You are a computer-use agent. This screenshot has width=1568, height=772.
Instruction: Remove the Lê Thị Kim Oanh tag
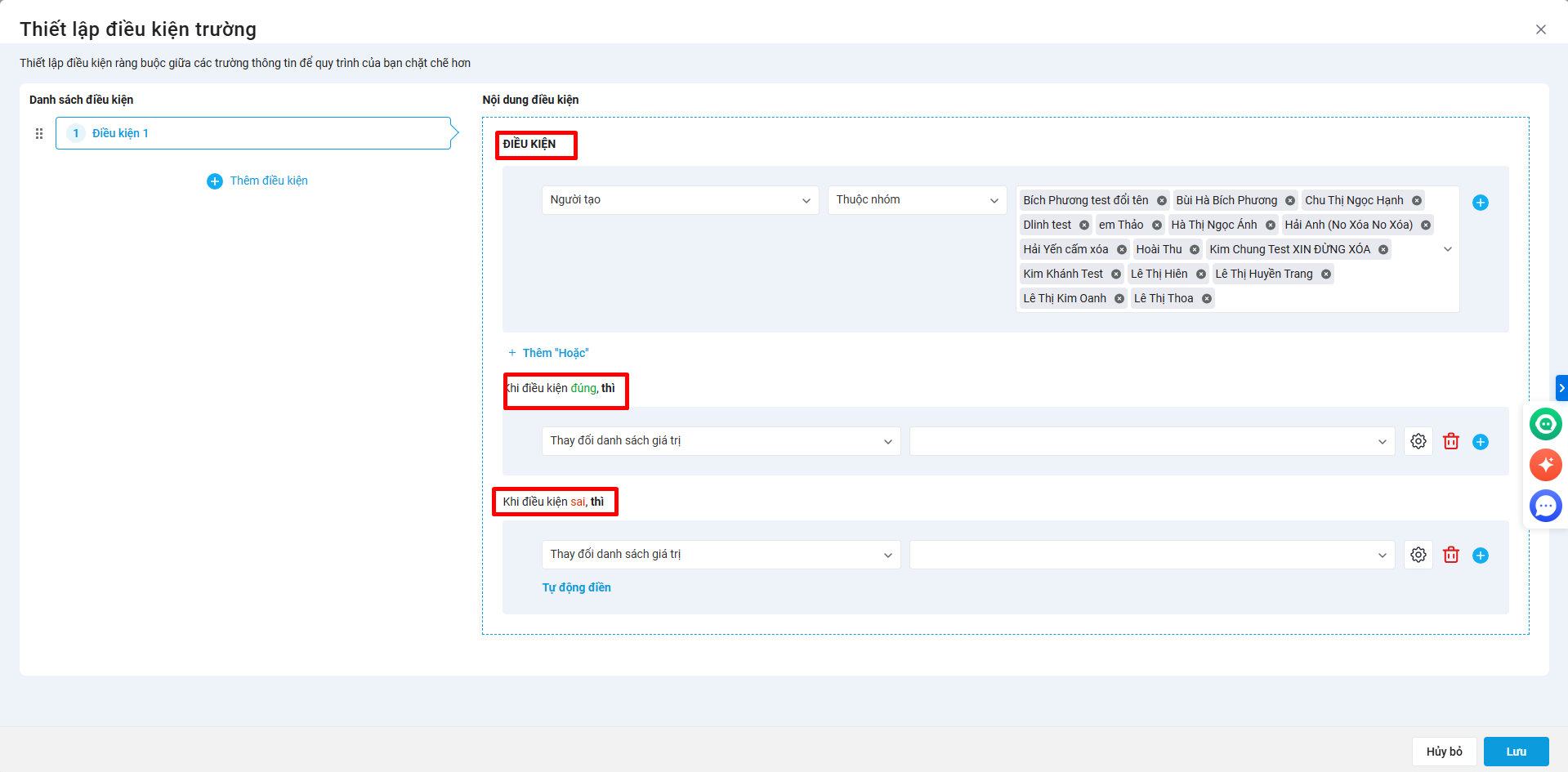pyautogui.click(x=1119, y=299)
